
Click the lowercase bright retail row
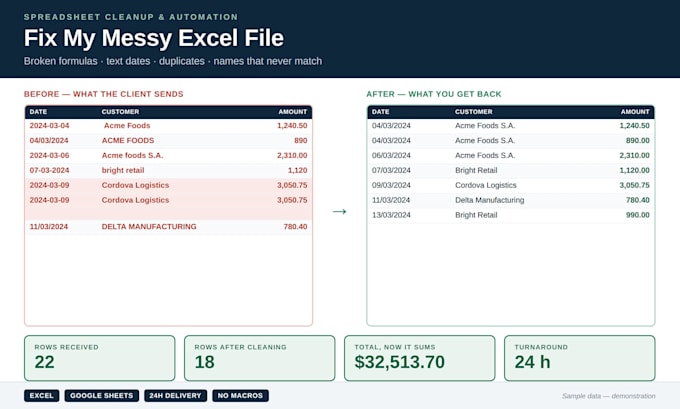coord(168,170)
